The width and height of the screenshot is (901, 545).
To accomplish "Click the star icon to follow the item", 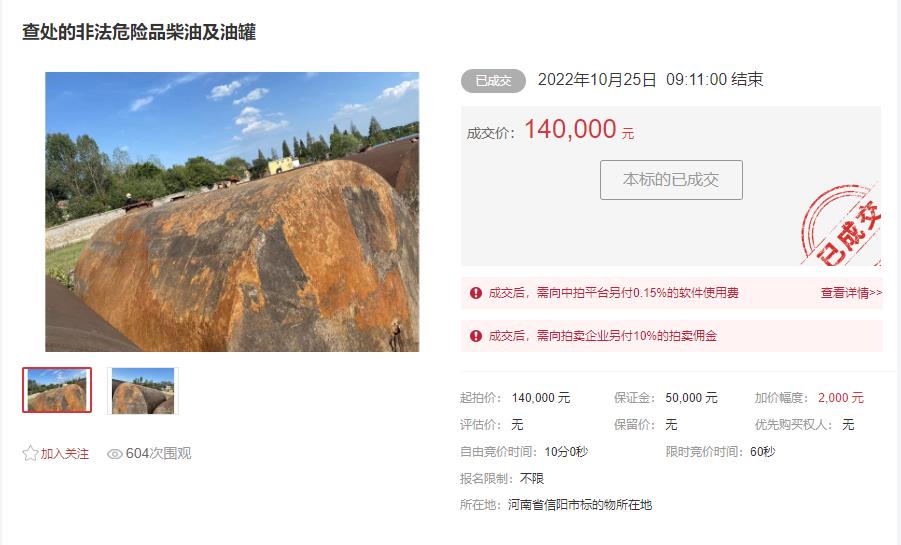I will (x=30, y=454).
